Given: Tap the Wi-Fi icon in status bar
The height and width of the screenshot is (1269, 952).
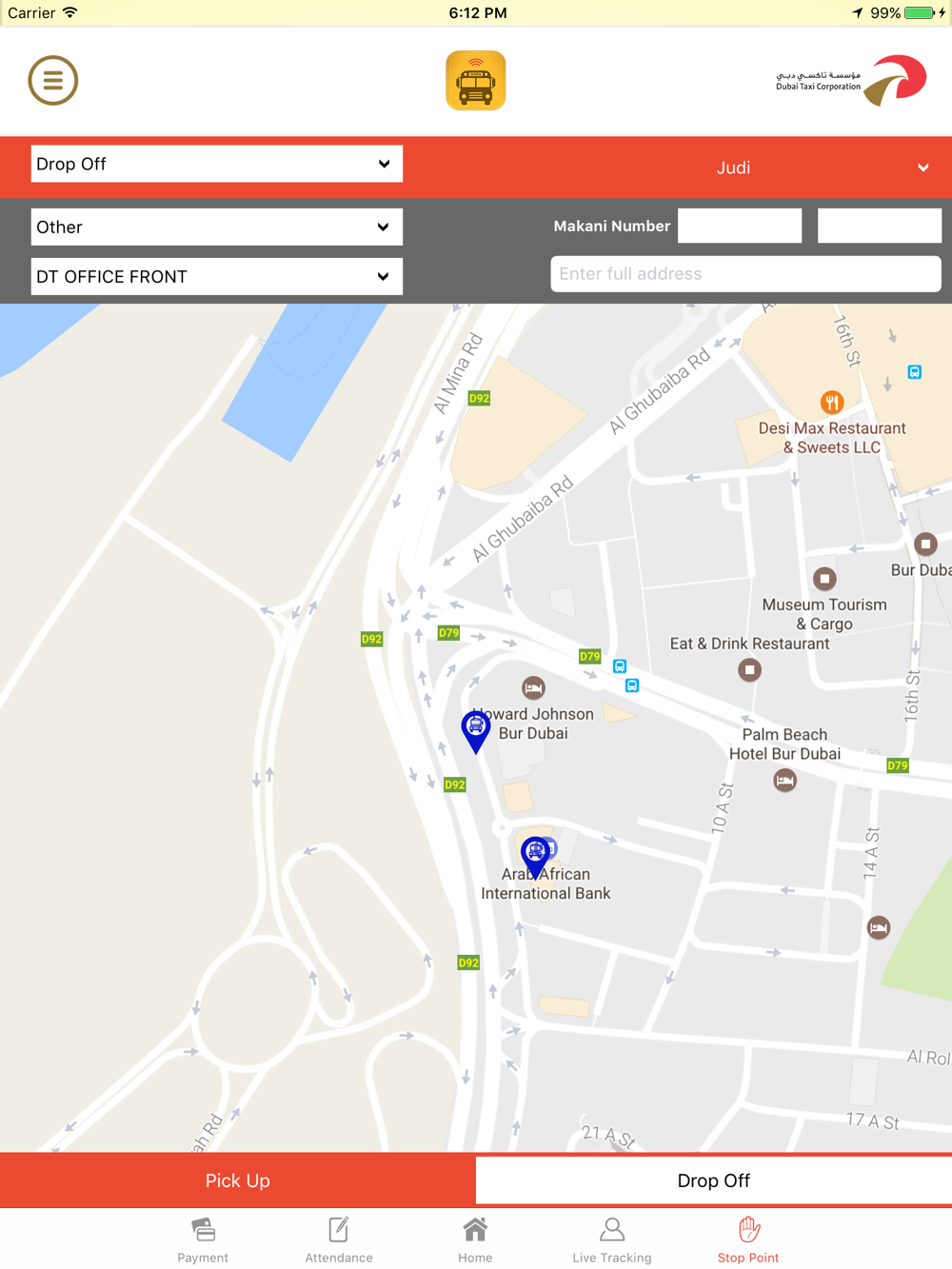Looking at the screenshot, I should coord(70,12).
